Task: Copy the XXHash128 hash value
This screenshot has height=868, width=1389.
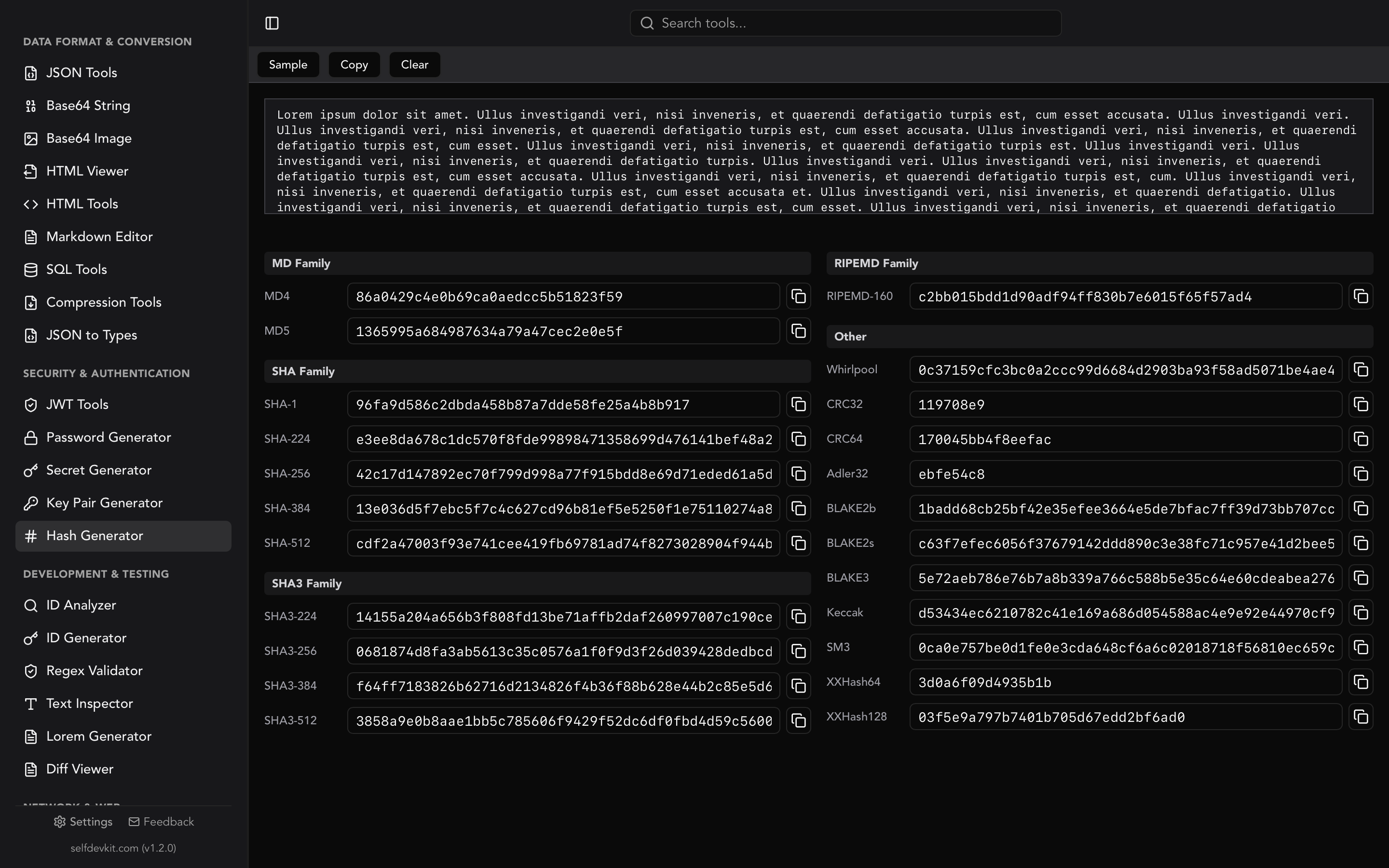Action: click(1361, 717)
